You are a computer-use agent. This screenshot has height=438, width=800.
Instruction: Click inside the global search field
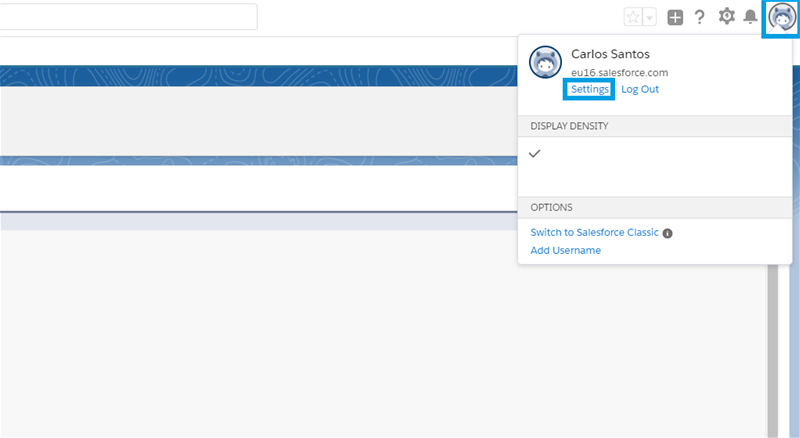coord(128,17)
